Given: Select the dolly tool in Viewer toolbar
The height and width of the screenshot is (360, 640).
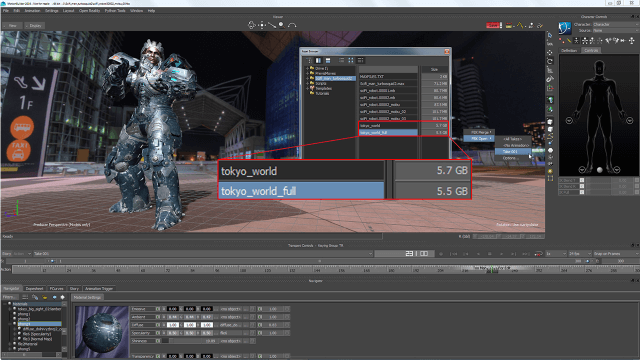Looking at the screenshot, I should 272,25.
